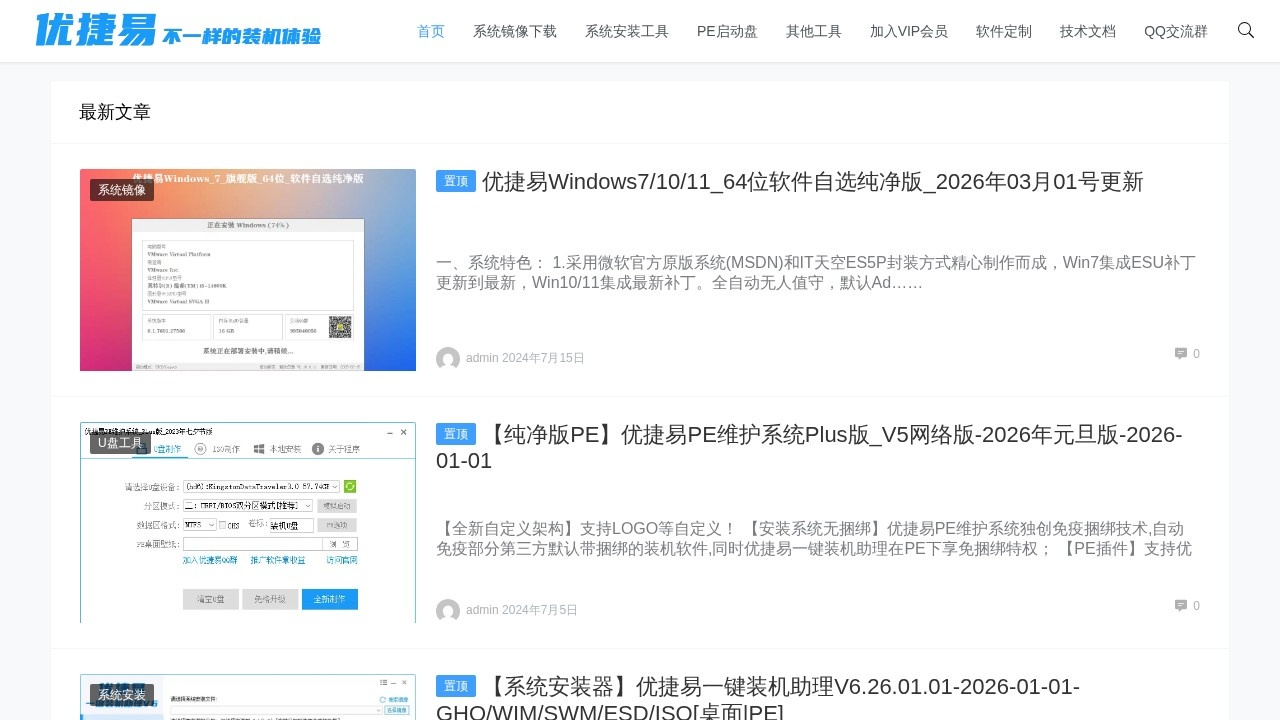Open the 其他工具 menu
The height and width of the screenshot is (720, 1280).
[814, 31]
